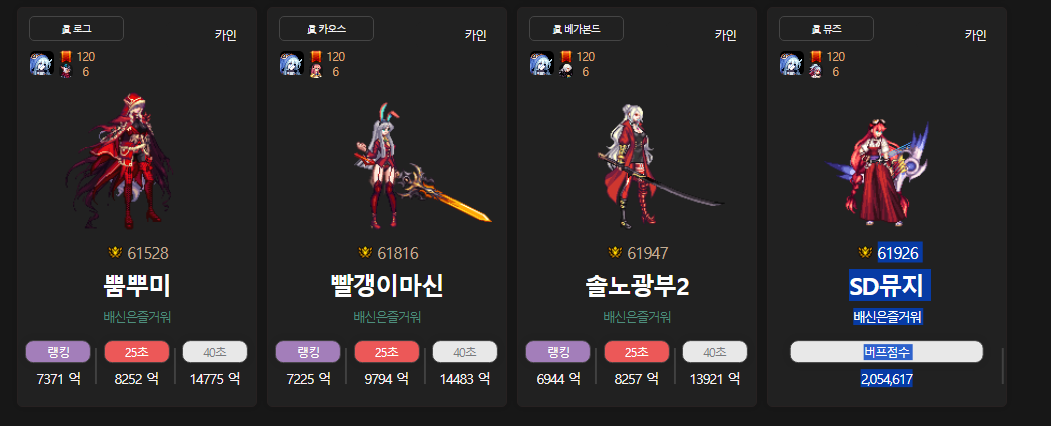Click the fame crest icon beside 61926

point(865,253)
